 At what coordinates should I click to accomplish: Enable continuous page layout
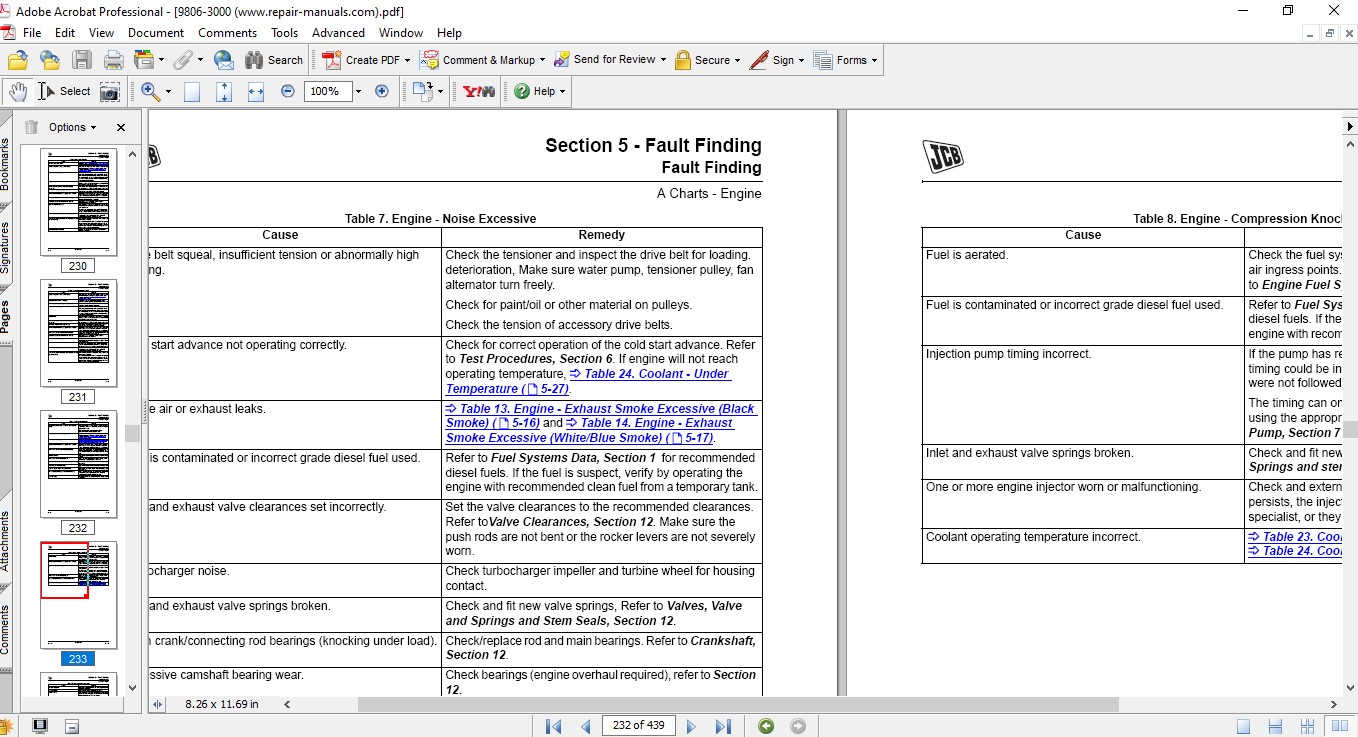(x=1275, y=726)
